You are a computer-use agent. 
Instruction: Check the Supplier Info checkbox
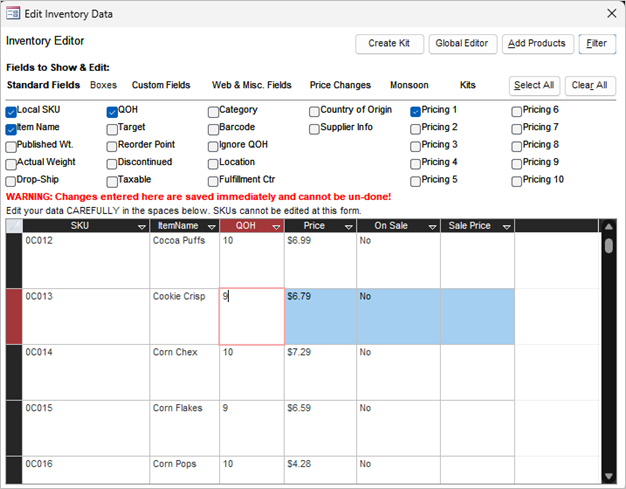(314, 129)
